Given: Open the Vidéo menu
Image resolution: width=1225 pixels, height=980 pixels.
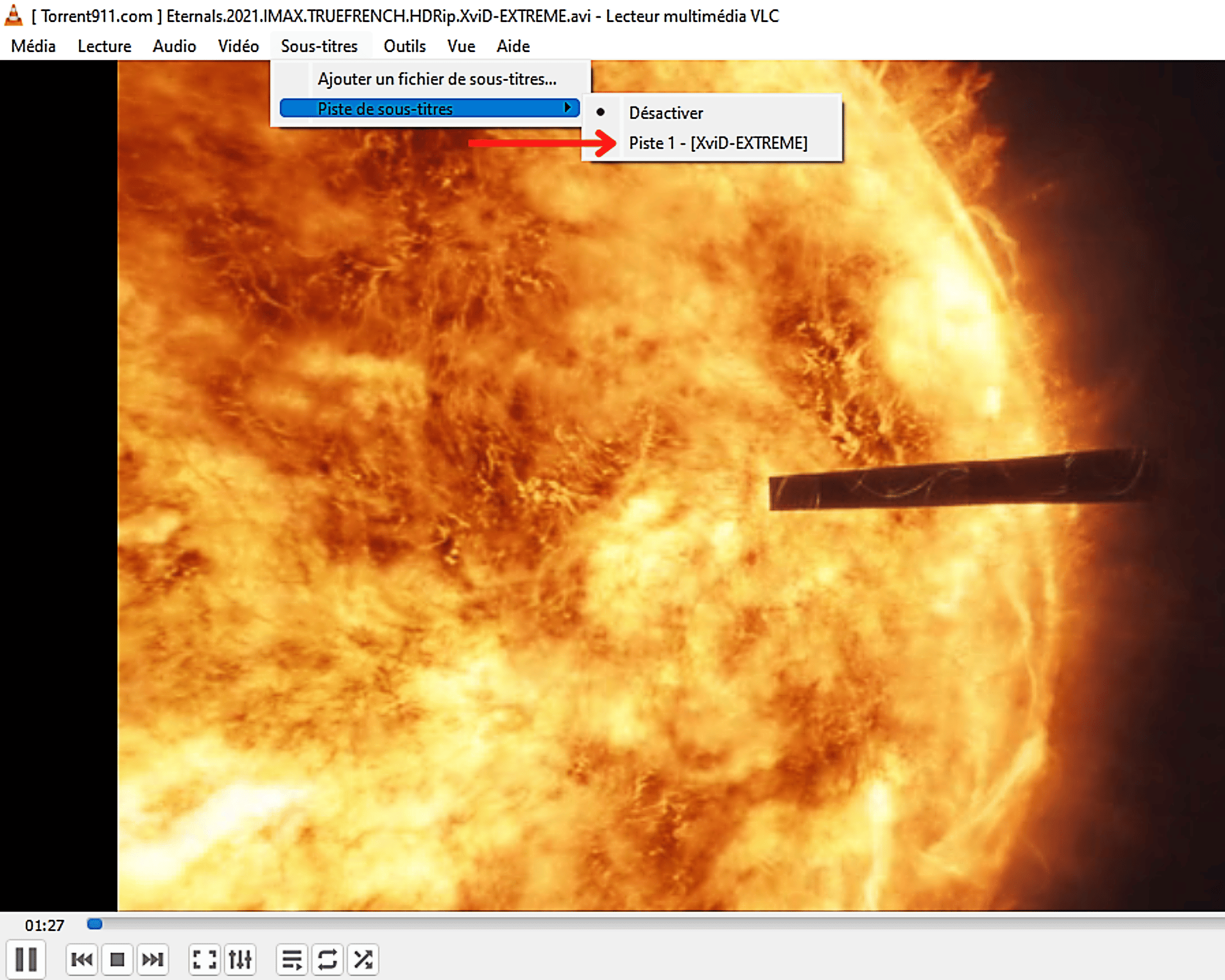Looking at the screenshot, I should [x=238, y=46].
